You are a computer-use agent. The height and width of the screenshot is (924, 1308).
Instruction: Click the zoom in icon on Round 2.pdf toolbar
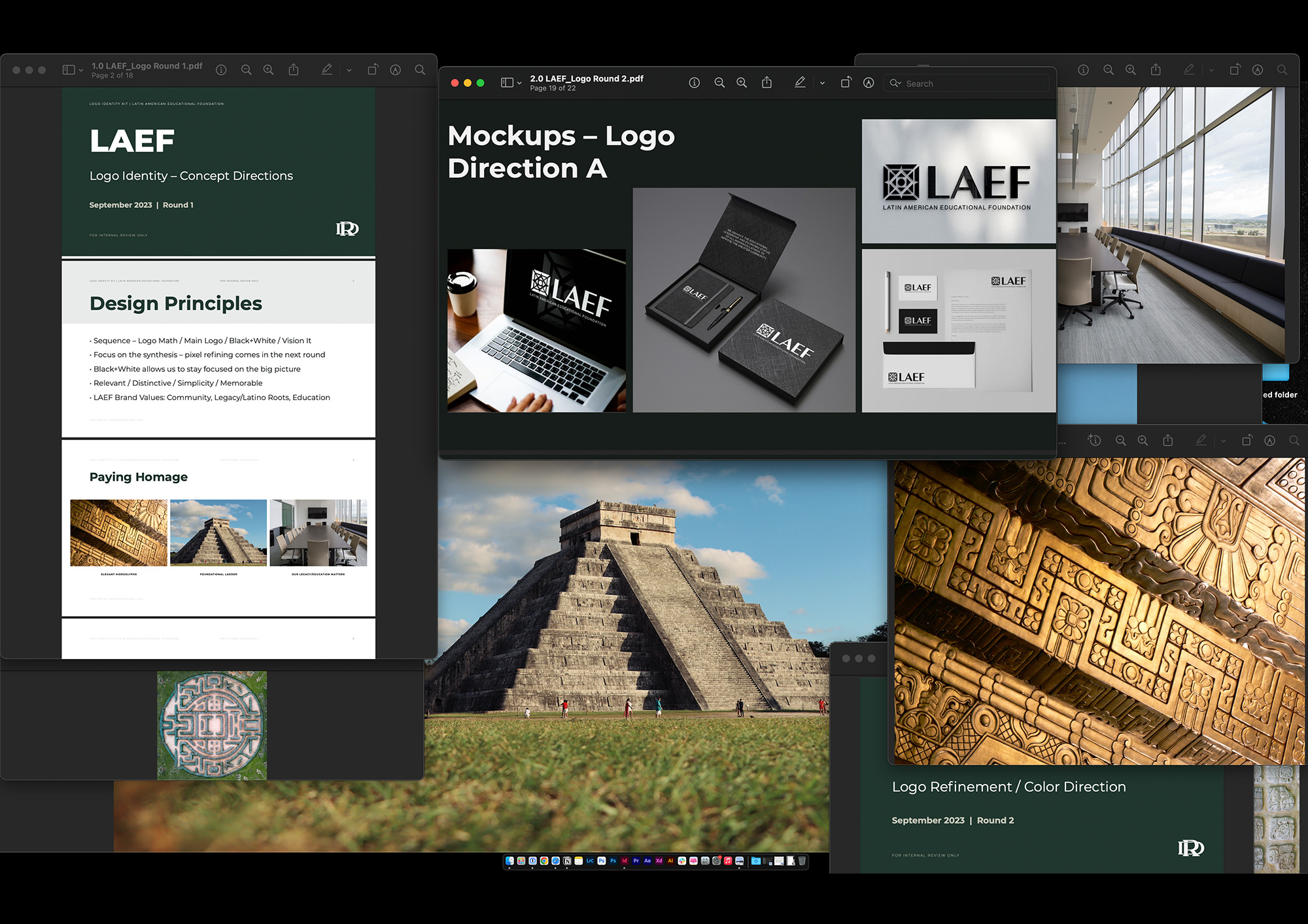[x=741, y=82]
